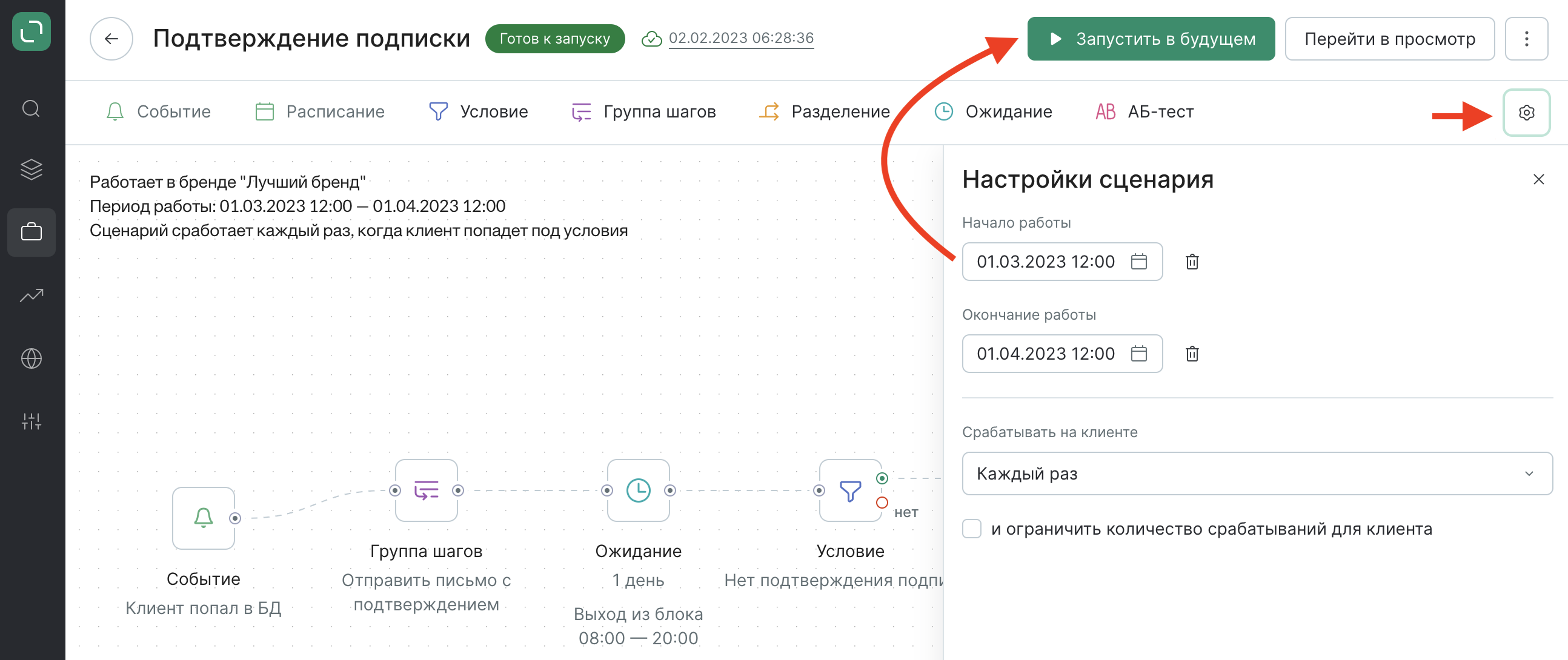Open the briefcase section in the sidebar
Screen dimensions: 1568x660
click(x=31, y=233)
